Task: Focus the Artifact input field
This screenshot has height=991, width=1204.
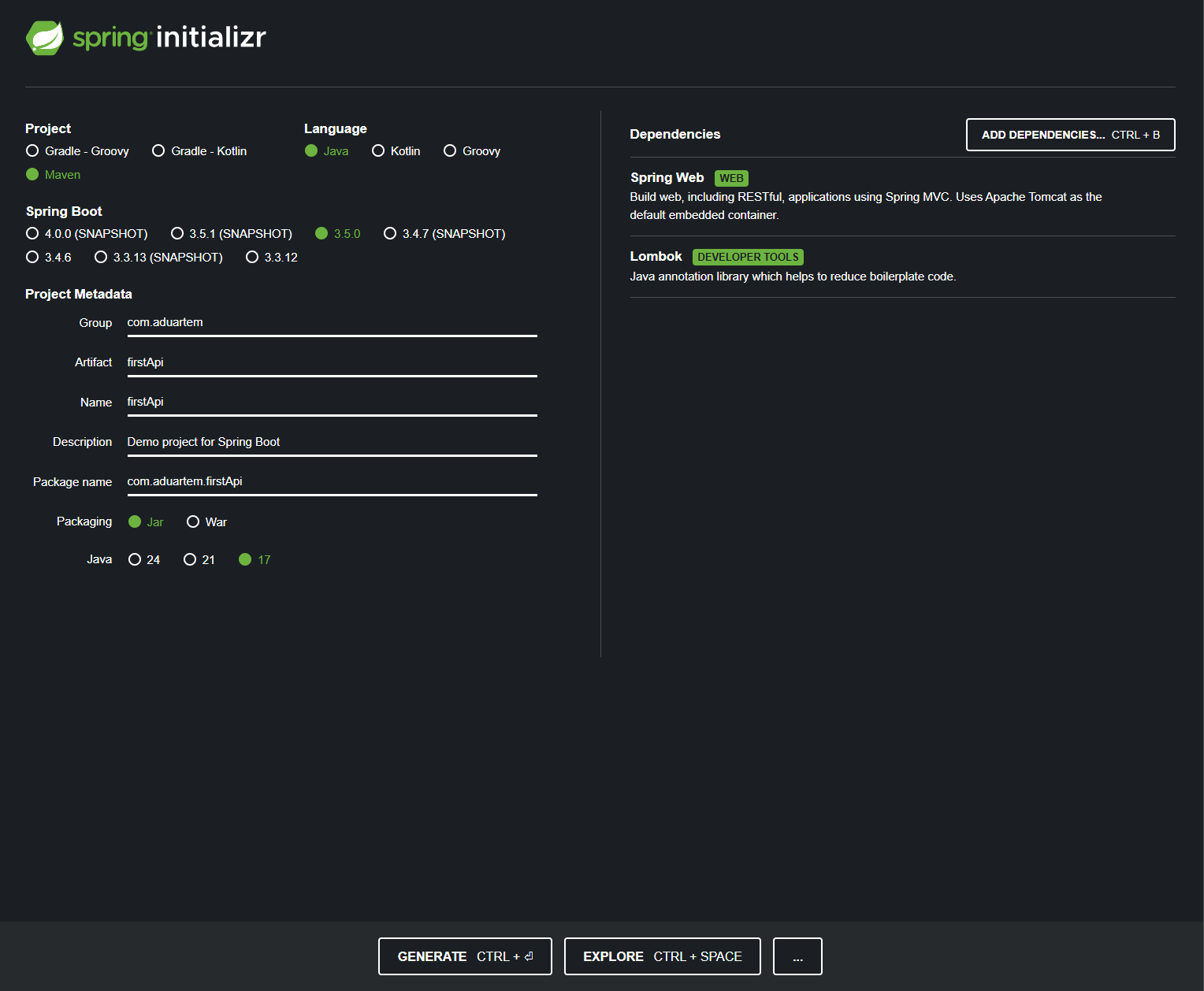Action: pos(332,362)
